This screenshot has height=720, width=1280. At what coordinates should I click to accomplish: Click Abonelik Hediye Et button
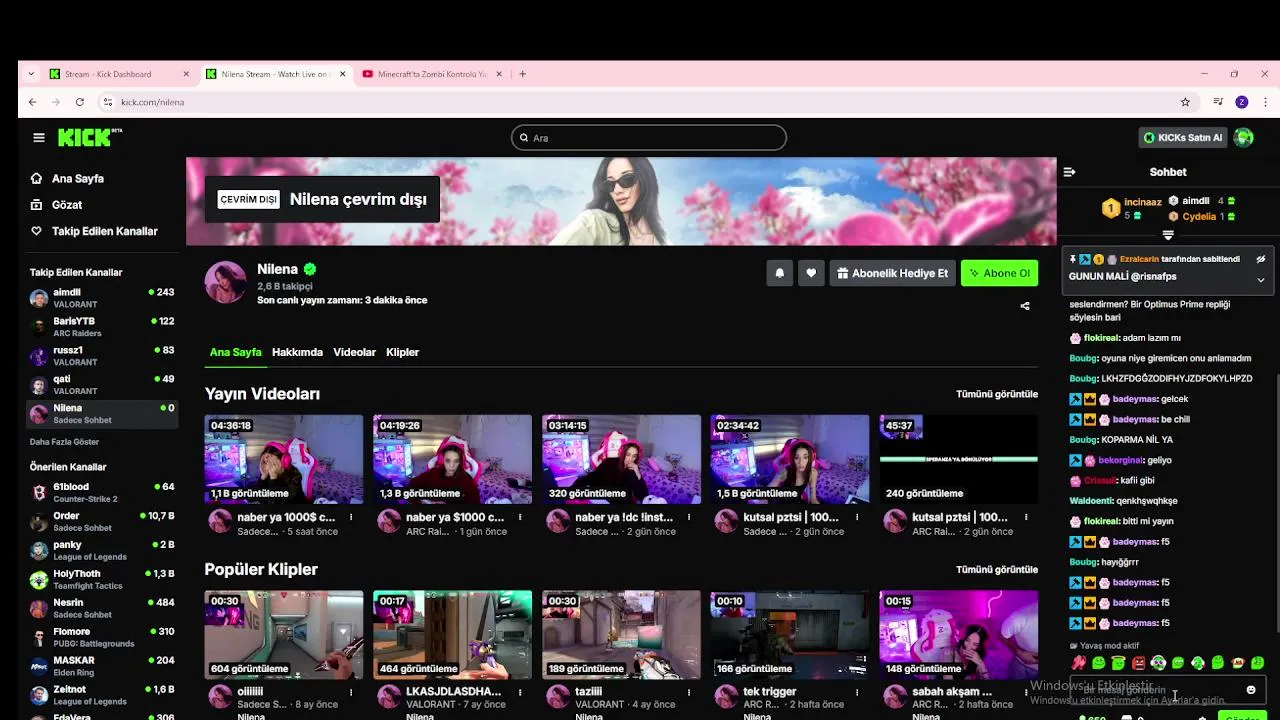click(892, 273)
